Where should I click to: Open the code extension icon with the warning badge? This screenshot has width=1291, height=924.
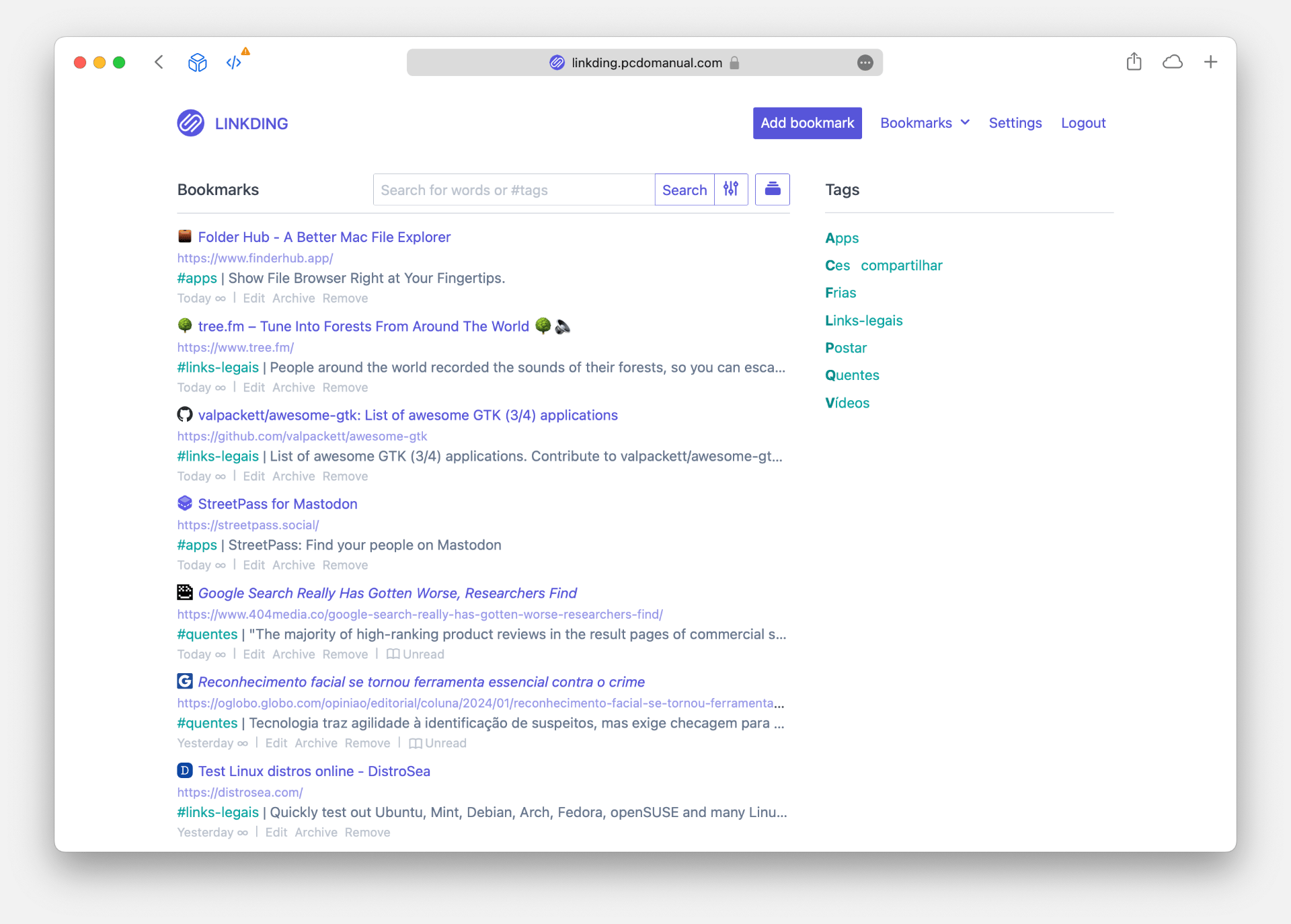pos(234,62)
